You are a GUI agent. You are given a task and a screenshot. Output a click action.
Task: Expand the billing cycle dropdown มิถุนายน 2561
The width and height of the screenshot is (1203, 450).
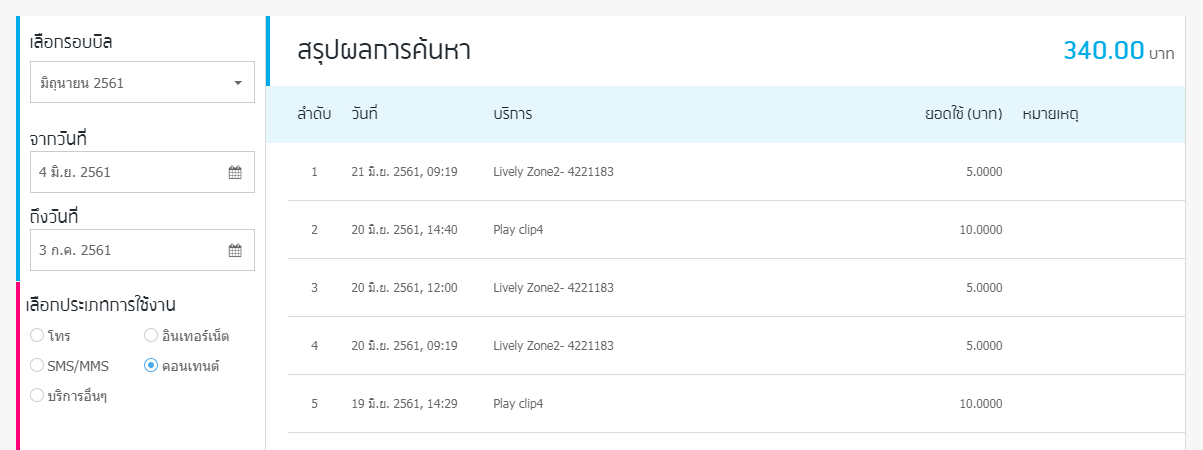pos(142,82)
